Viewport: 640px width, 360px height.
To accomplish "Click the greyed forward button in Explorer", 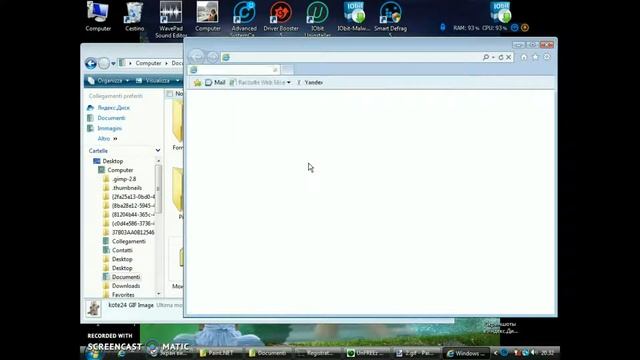I will pyautogui.click(x=104, y=63).
